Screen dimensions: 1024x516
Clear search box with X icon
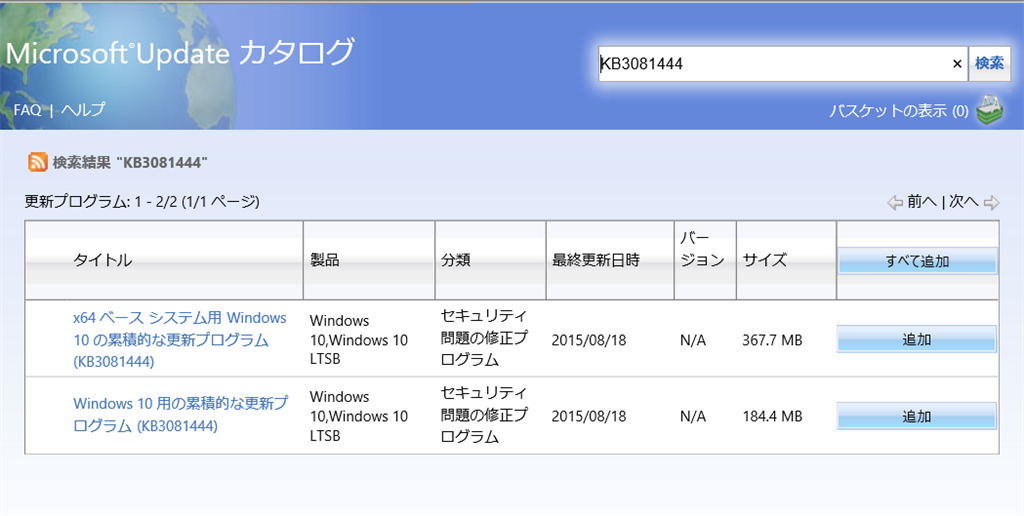pyautogui.click(x=957, y=64)
